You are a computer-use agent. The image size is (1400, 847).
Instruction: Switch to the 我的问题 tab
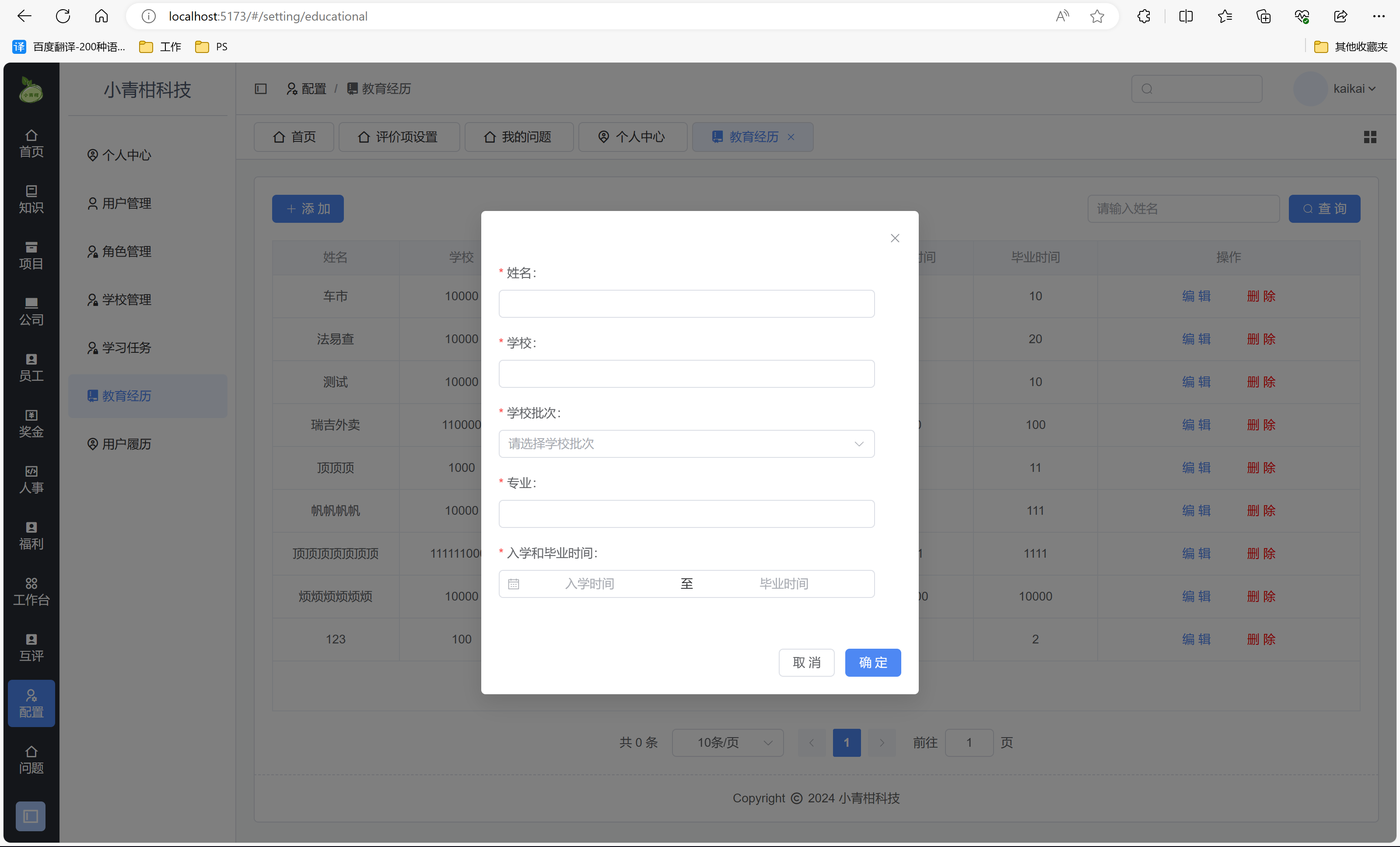pyautogui.click(x=519, y=137)
